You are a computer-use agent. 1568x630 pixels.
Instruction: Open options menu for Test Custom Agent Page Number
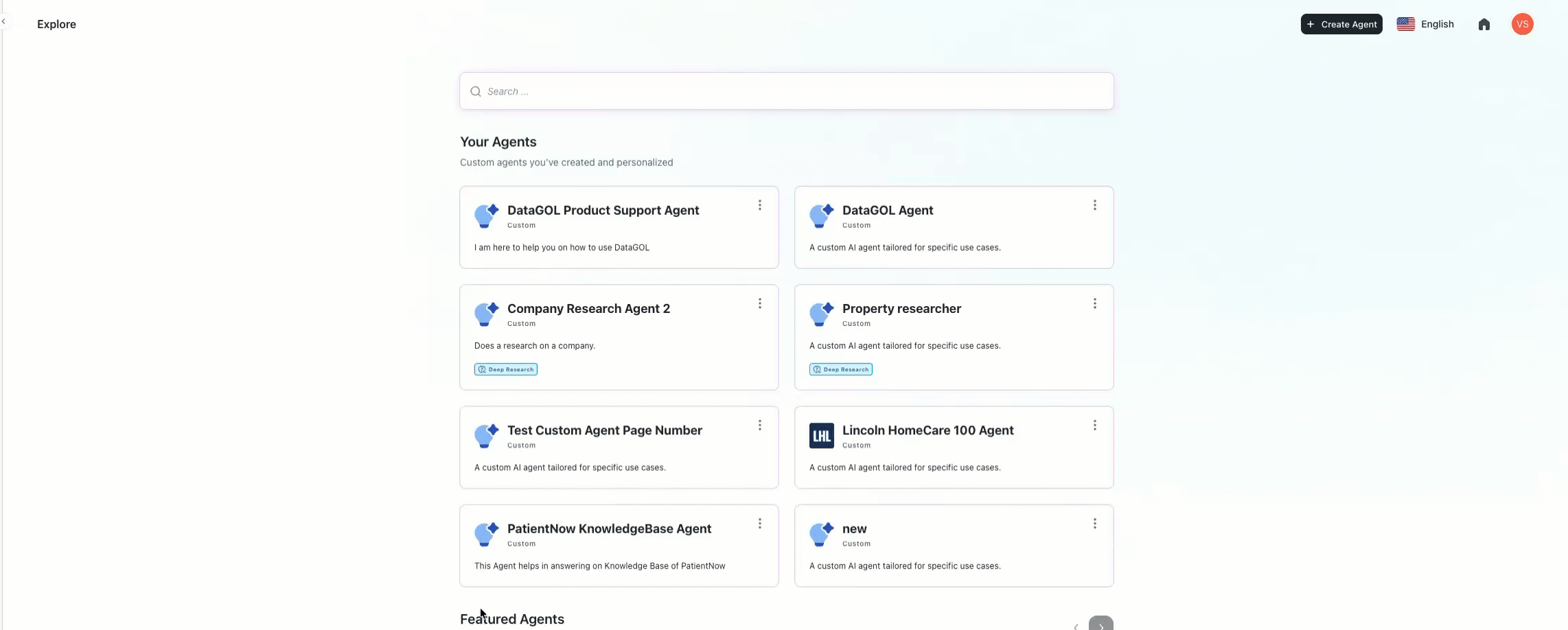[x=759, y=425]
